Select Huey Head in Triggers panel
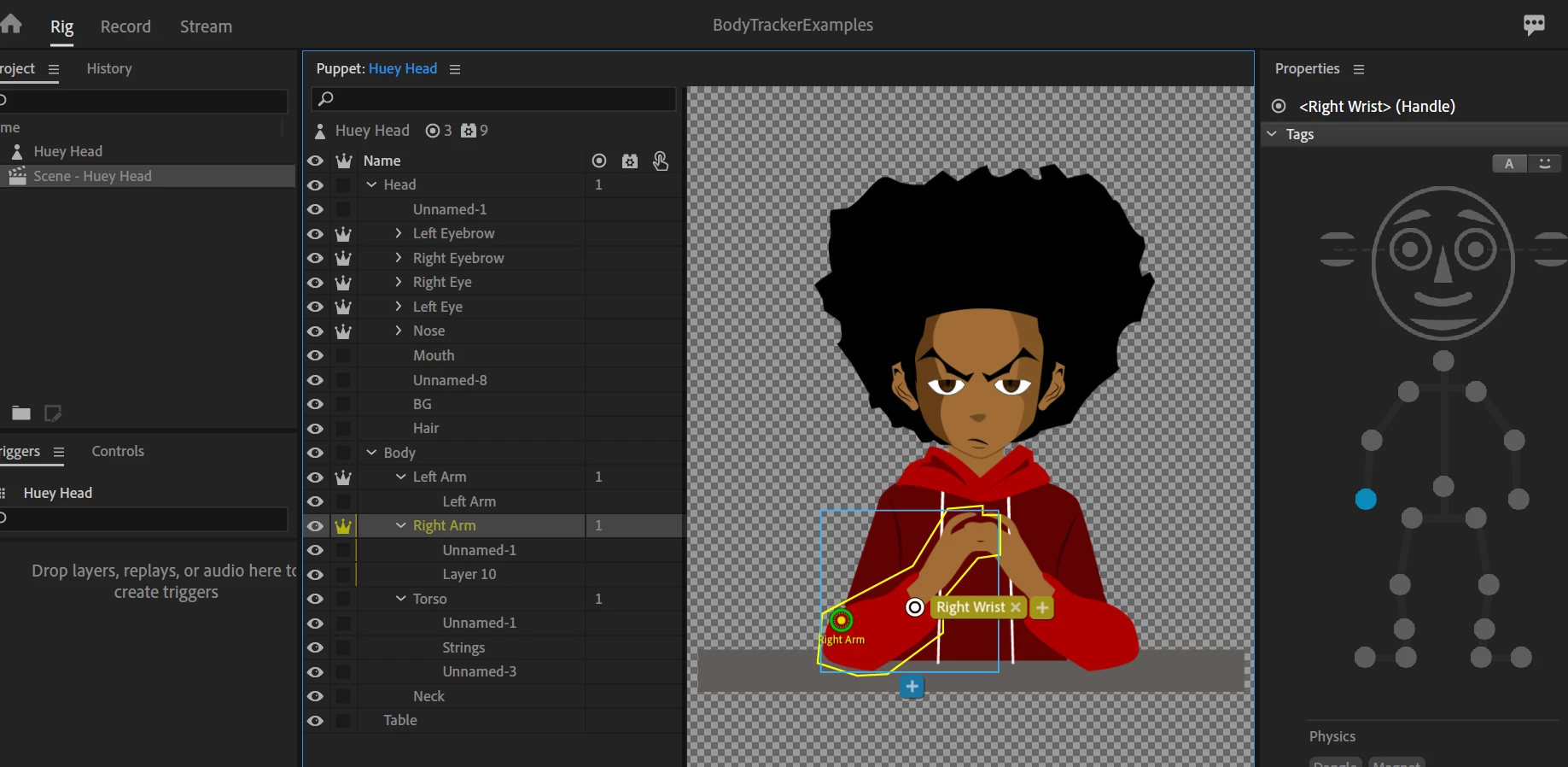The width and height of the screenshot is (1568, 767). 58,493
